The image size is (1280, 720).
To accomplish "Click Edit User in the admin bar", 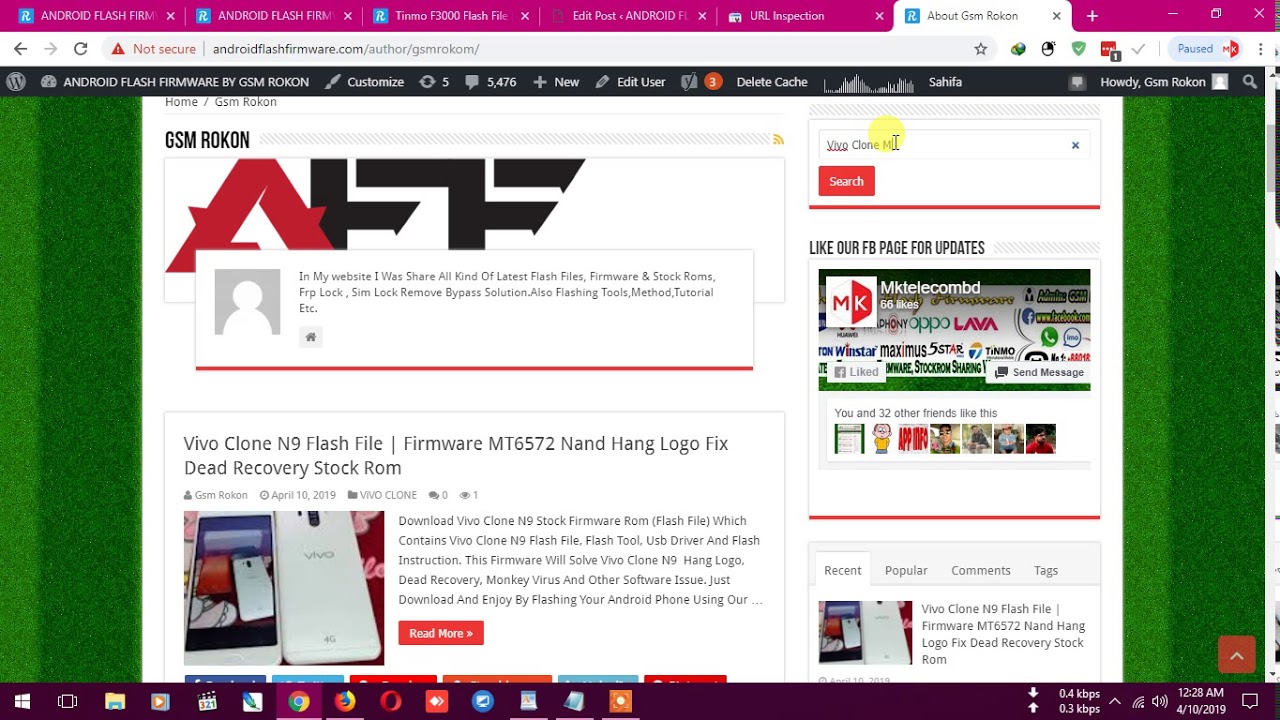I will click(x=630, y=82).
